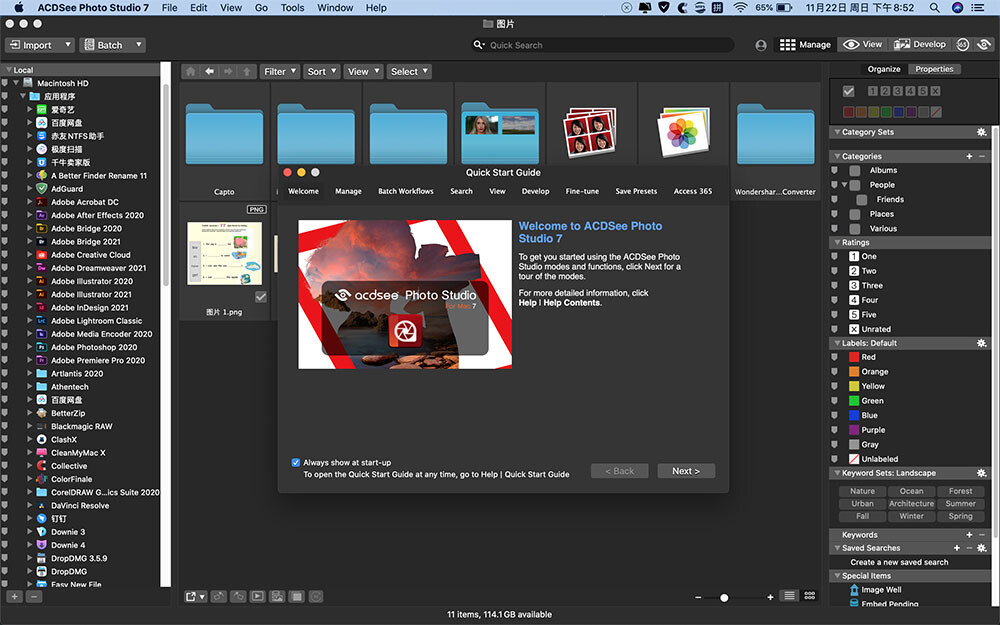Switch to Develop mode

click(920, 45)
